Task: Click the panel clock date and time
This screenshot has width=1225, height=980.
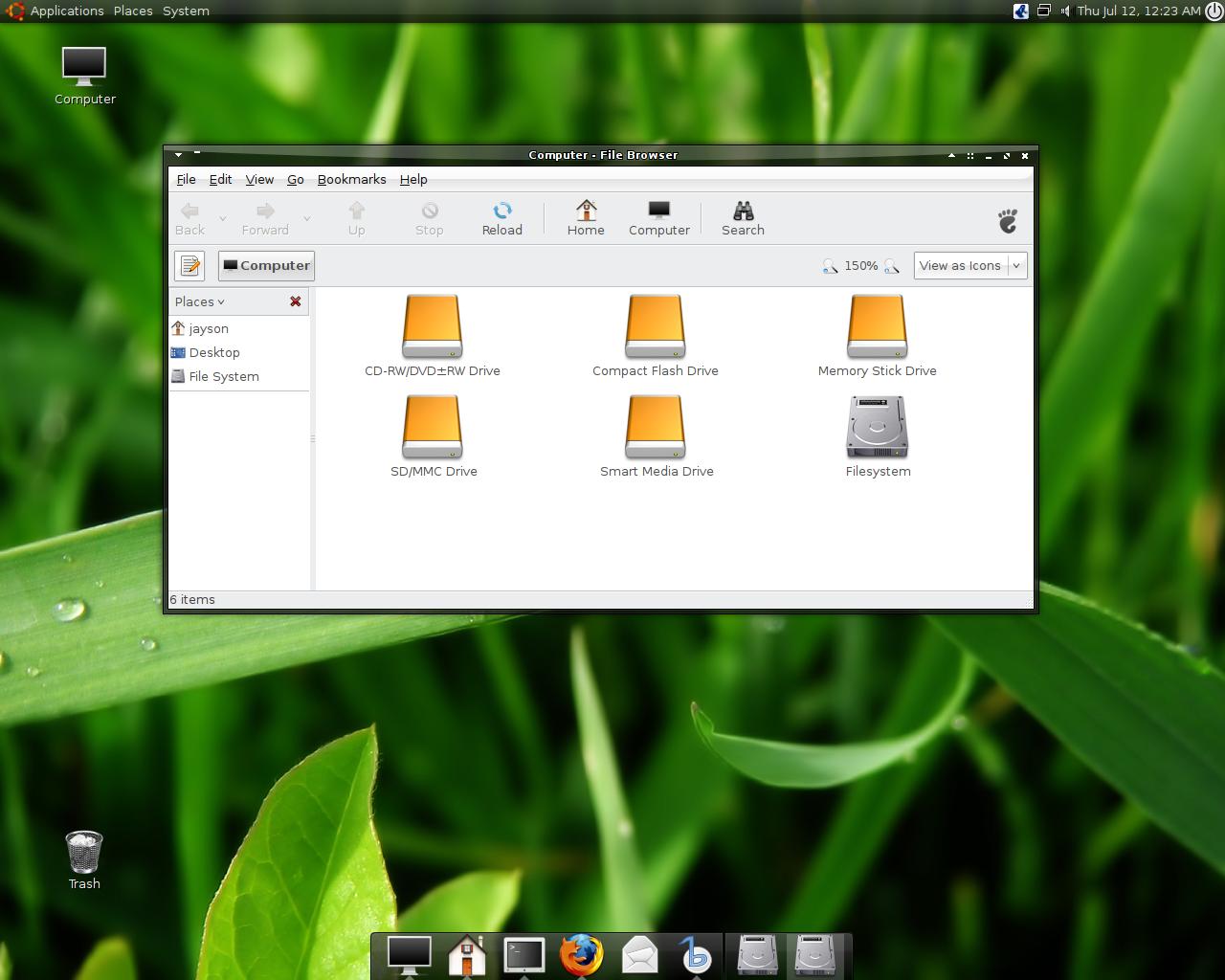Action: (1138, 11)
